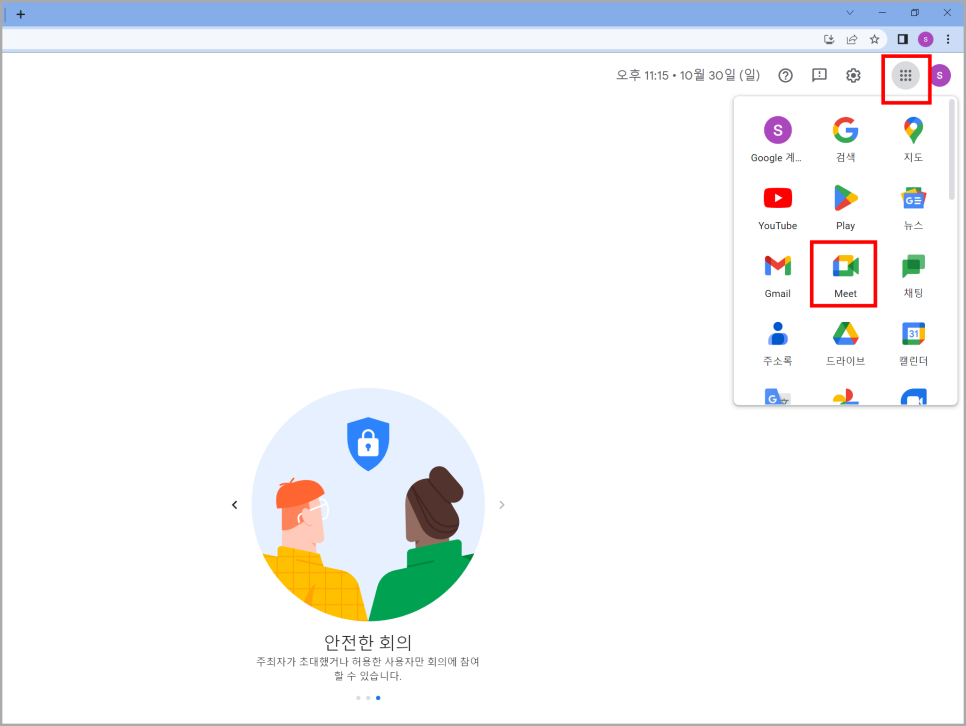Expand the tab search chevron
The width and height of the screenshot is (966, 726).
coord(850,13)
